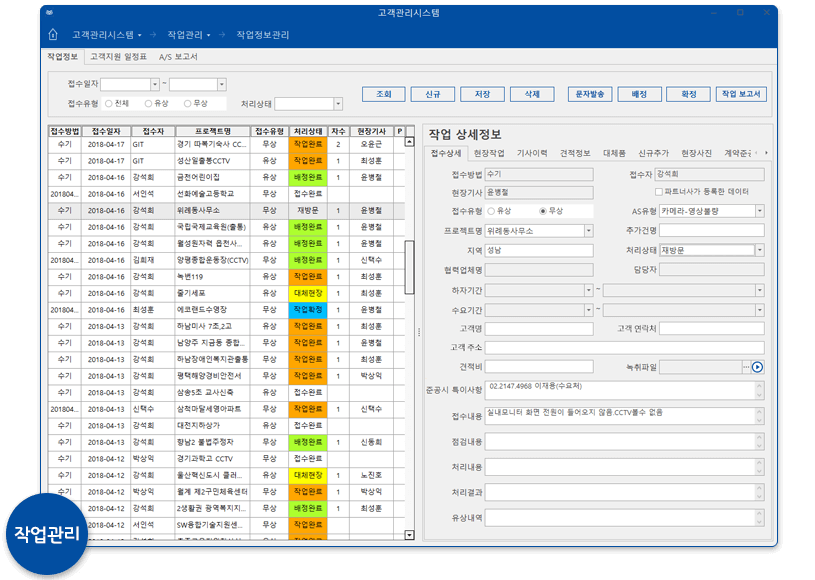Open the 수요기간 start date dropdown
The image size is (815, 580).
pyautogui.click(x=589, y=310)
